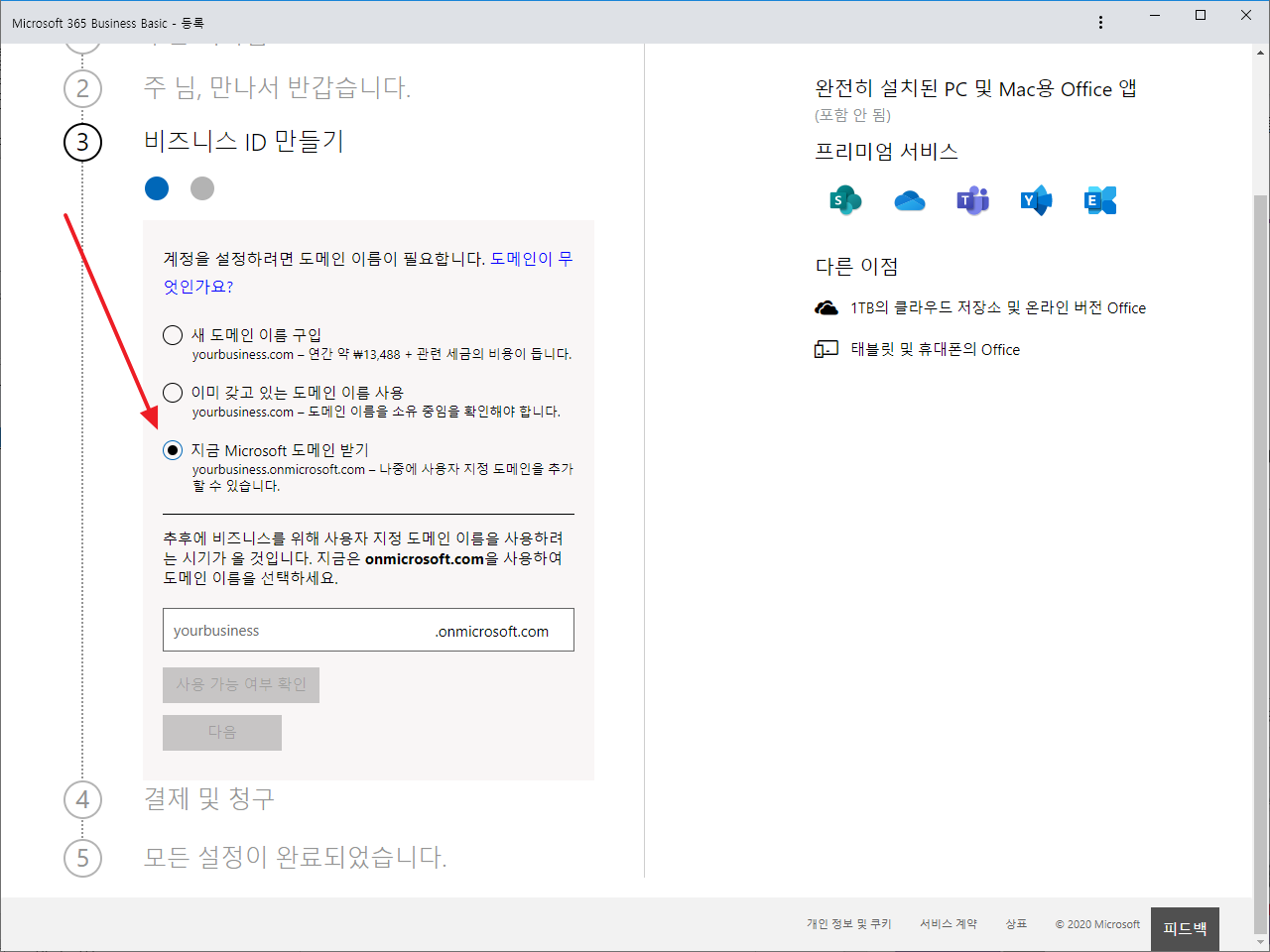Click the blue first page dot
1270x952 pixels.
tap(157, 188)
